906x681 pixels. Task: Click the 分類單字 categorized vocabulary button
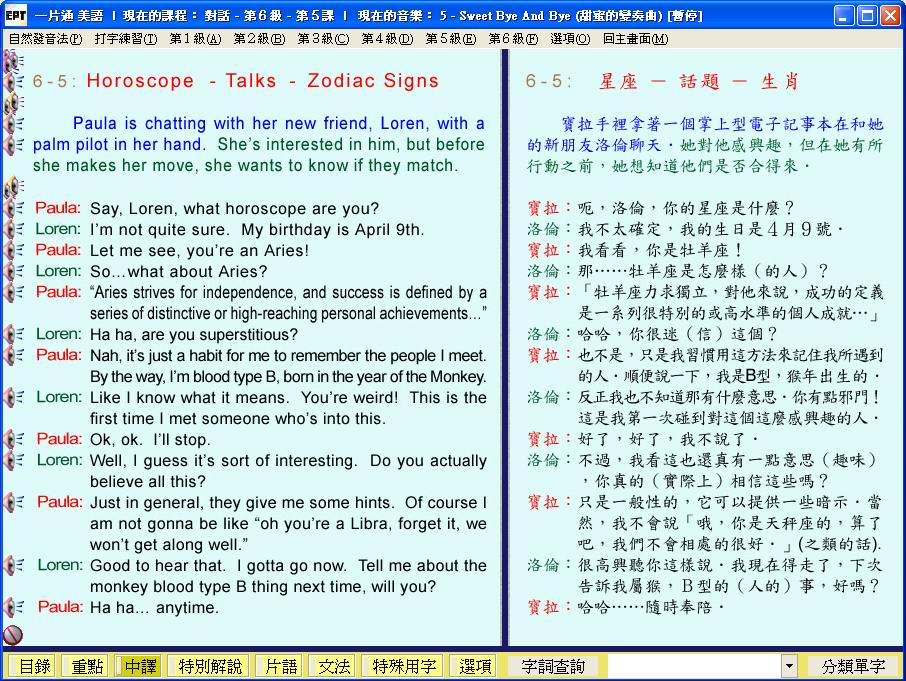pyautogui.click(x=852, y=666)
